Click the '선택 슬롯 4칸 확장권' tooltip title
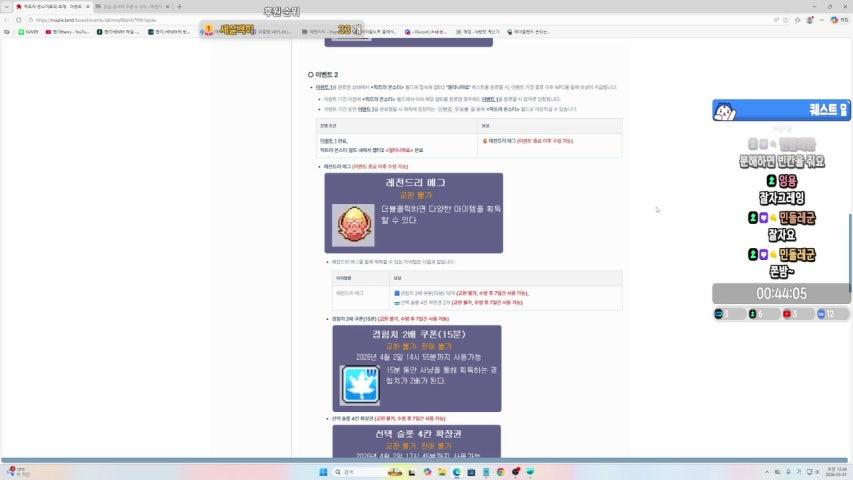 point(418,434)
